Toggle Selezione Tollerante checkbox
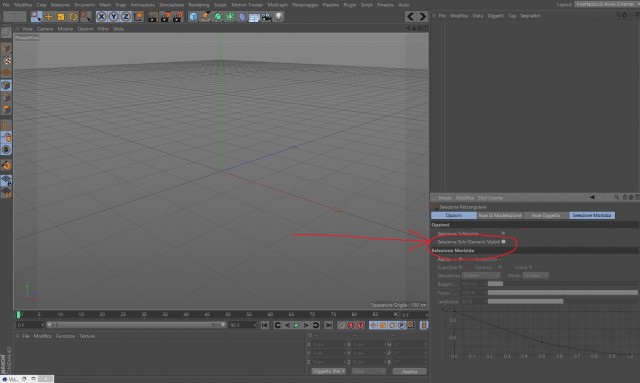The image size is (640, 383). tap(503, 233)
